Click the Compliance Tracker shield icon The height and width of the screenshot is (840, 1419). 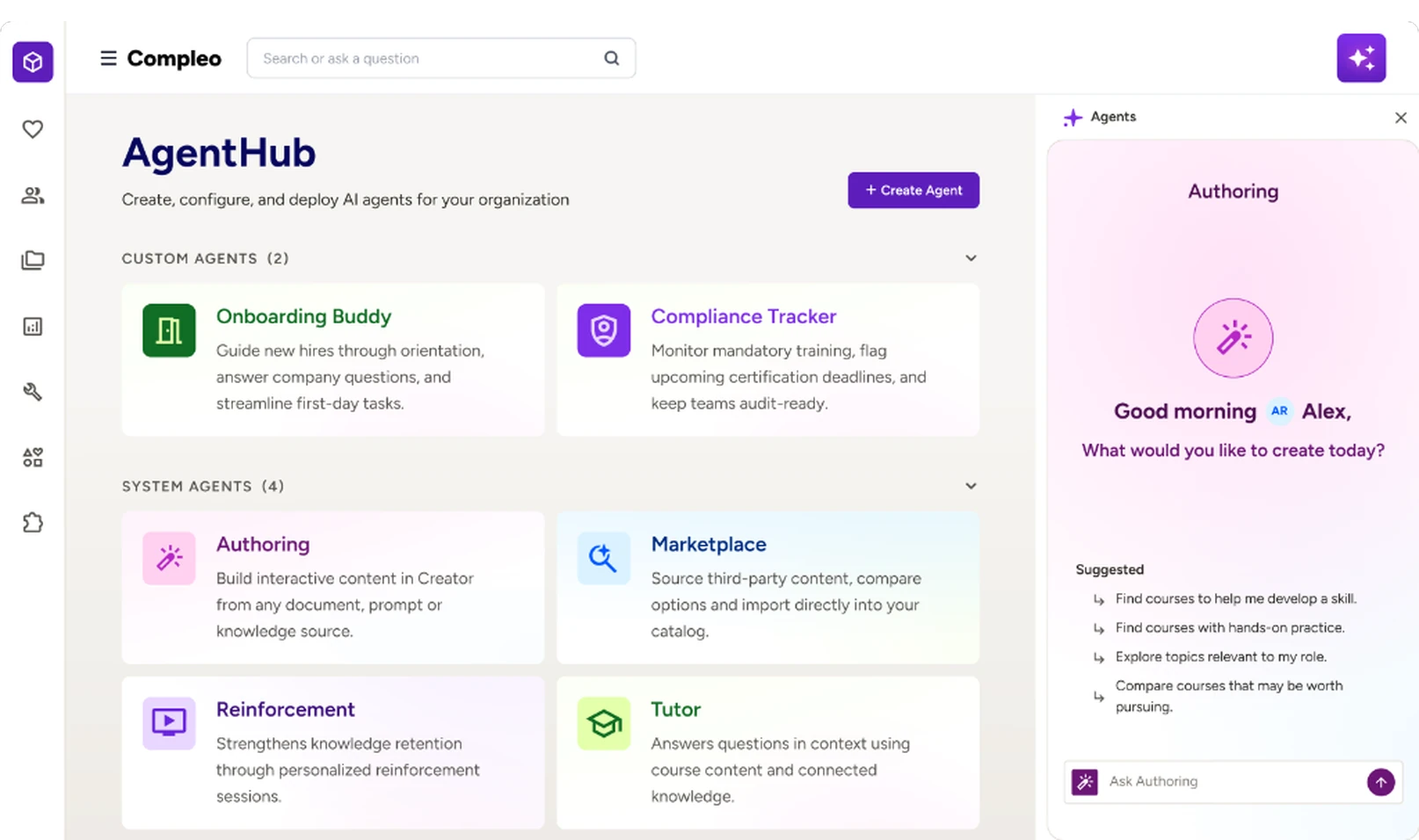coord(603,330)
